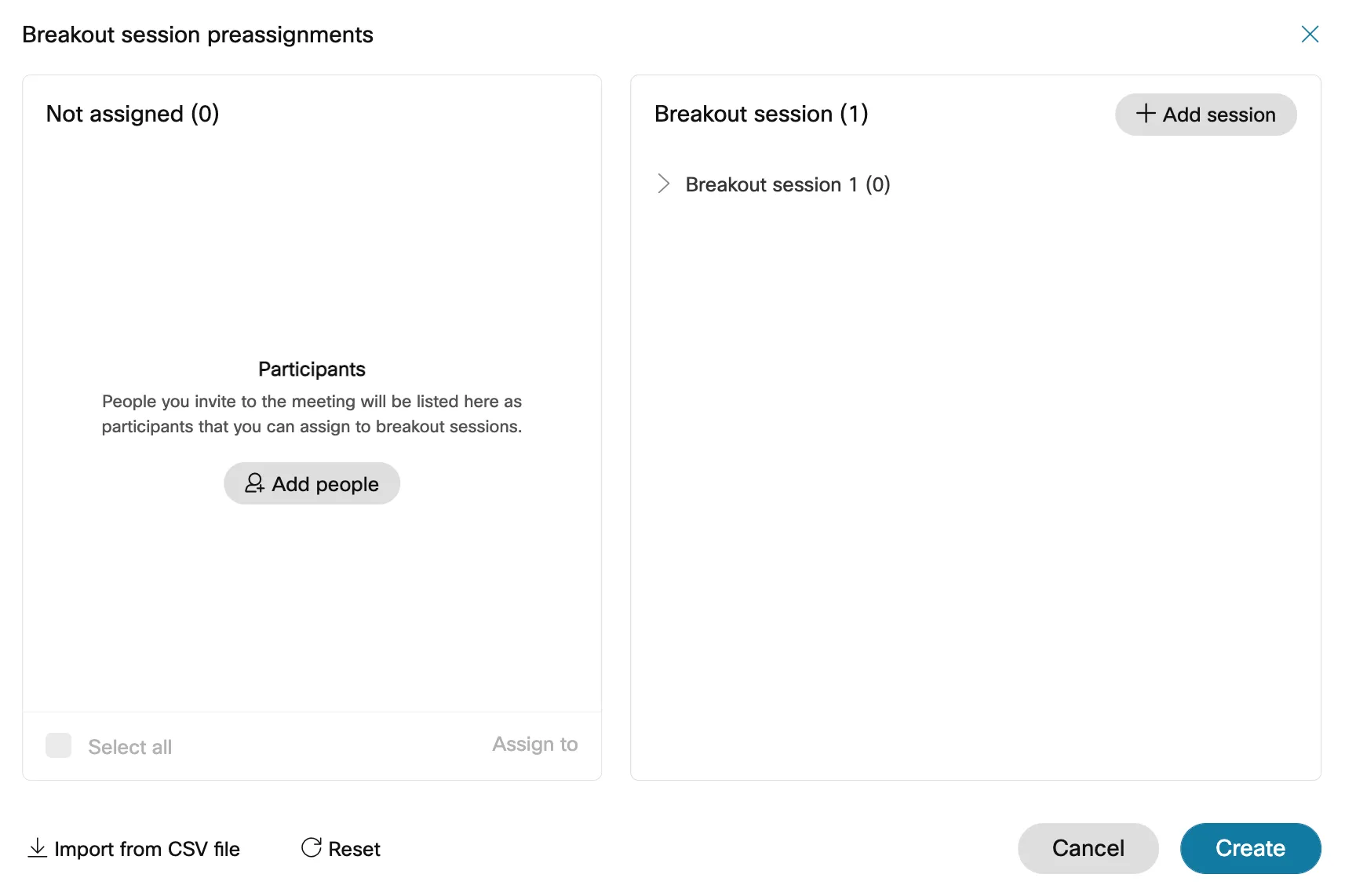Click the plus icon for adding a session
This screenshot has height=896, width=1345.
coord(1146,114)
